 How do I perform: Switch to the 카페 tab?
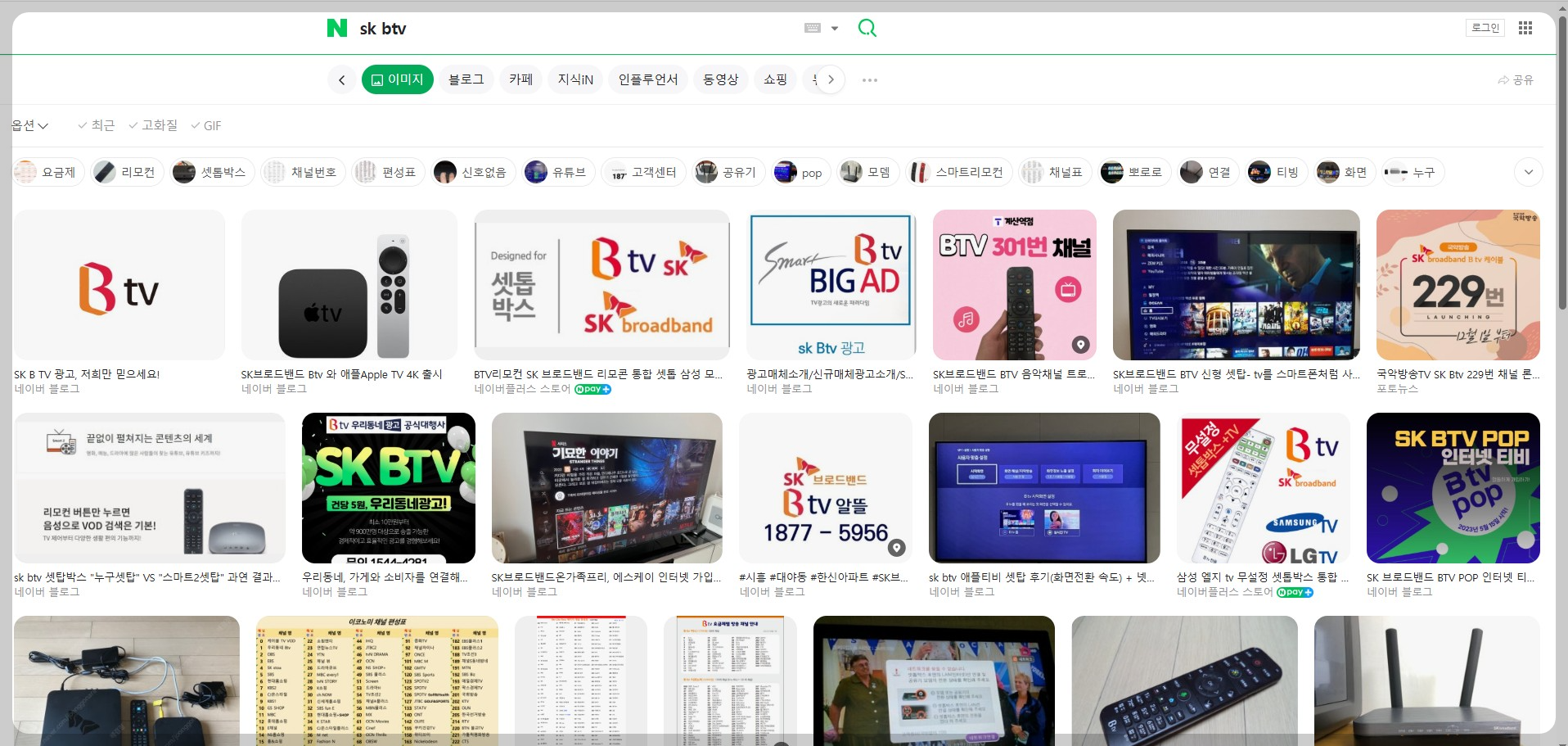tap(521, 79)
